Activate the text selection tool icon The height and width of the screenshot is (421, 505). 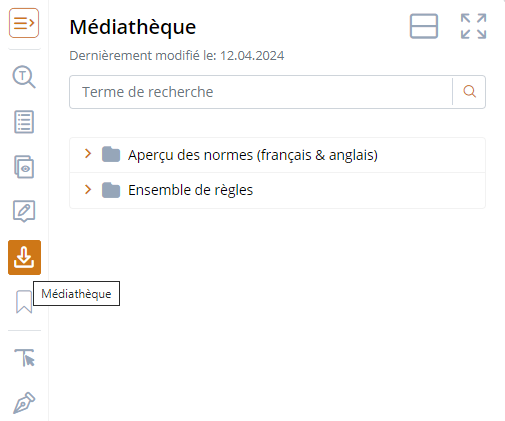[25, 358]
